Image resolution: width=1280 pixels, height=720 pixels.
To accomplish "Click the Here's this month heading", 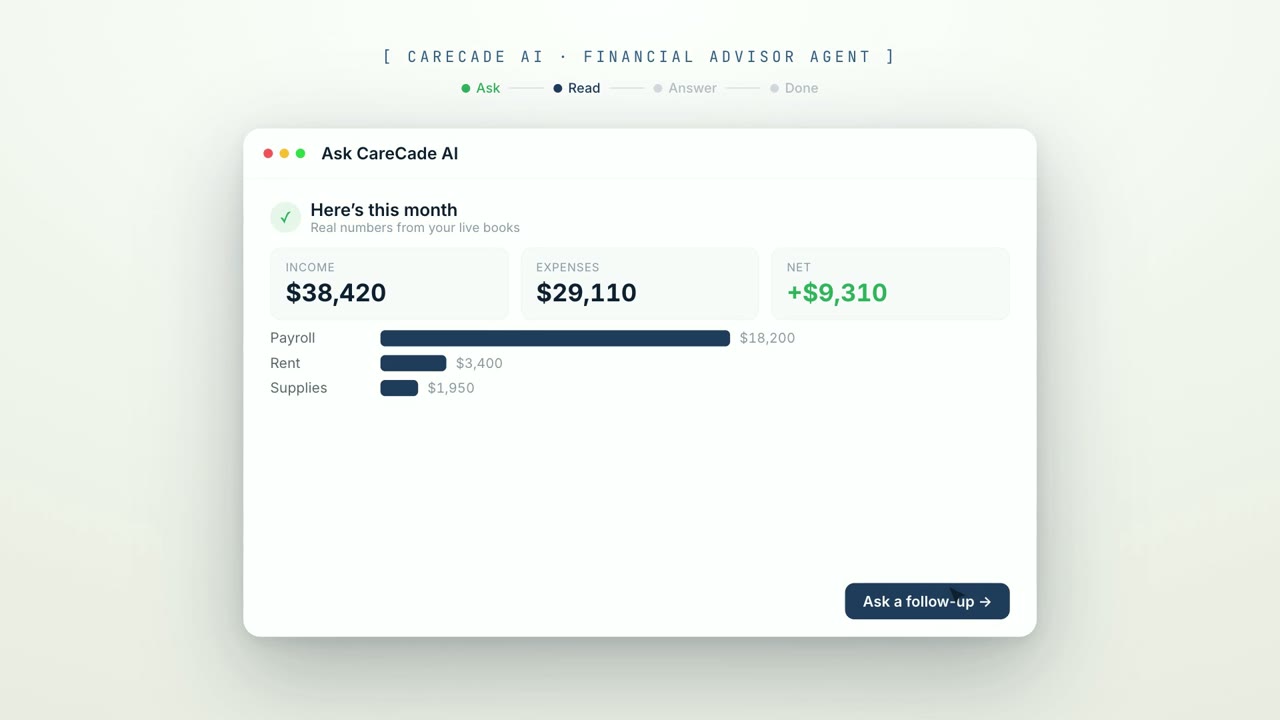I will [384, 210].
